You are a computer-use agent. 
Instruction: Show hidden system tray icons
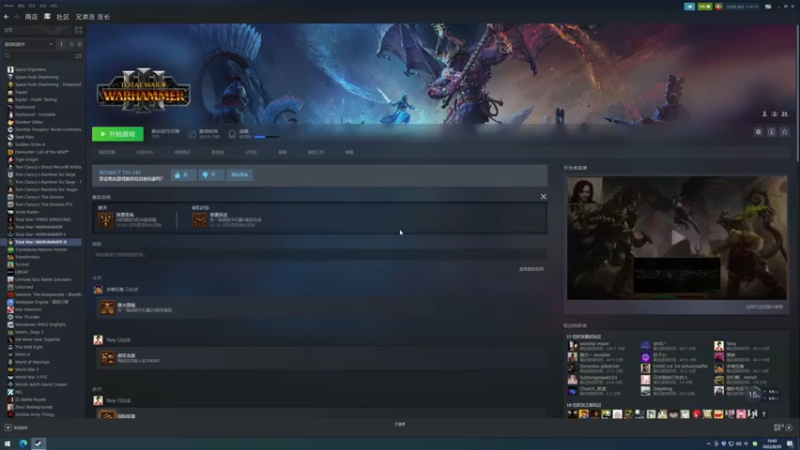(708, 444)
